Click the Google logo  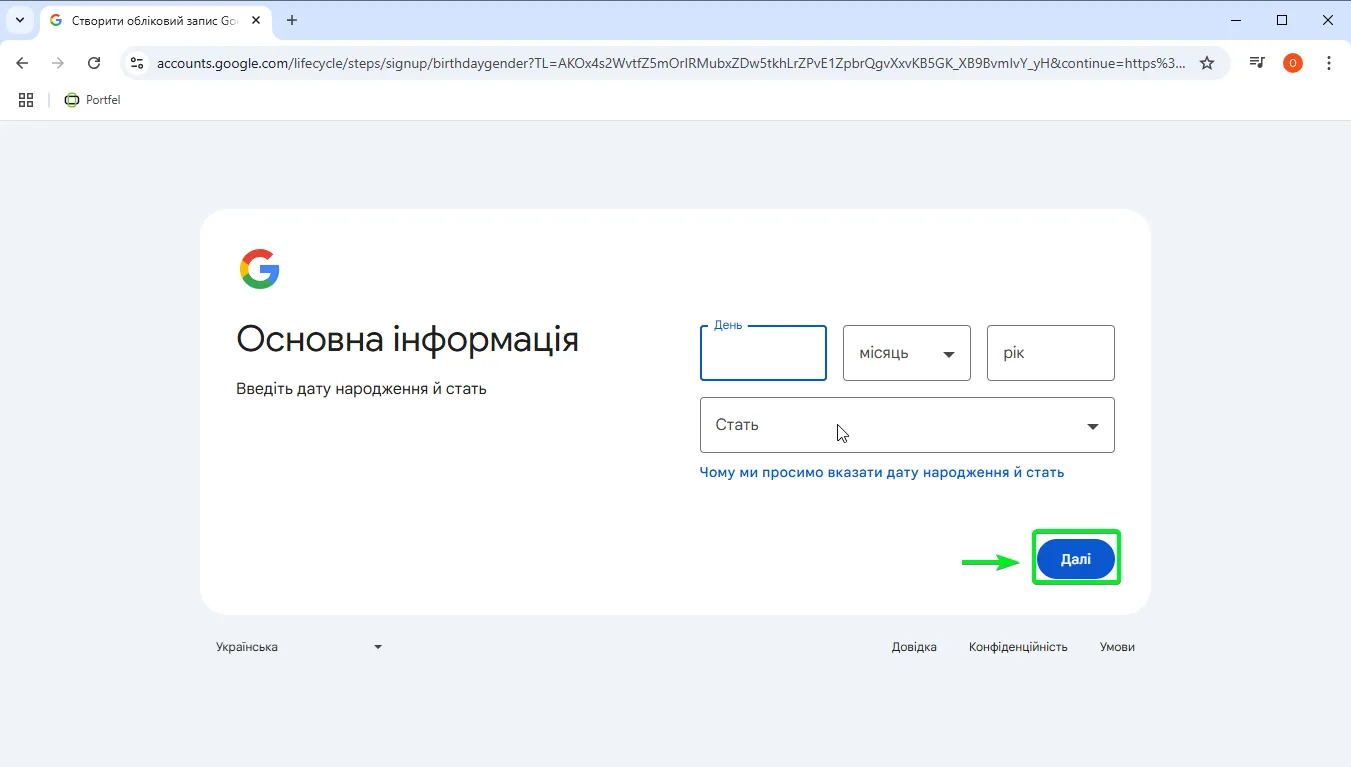260,269
